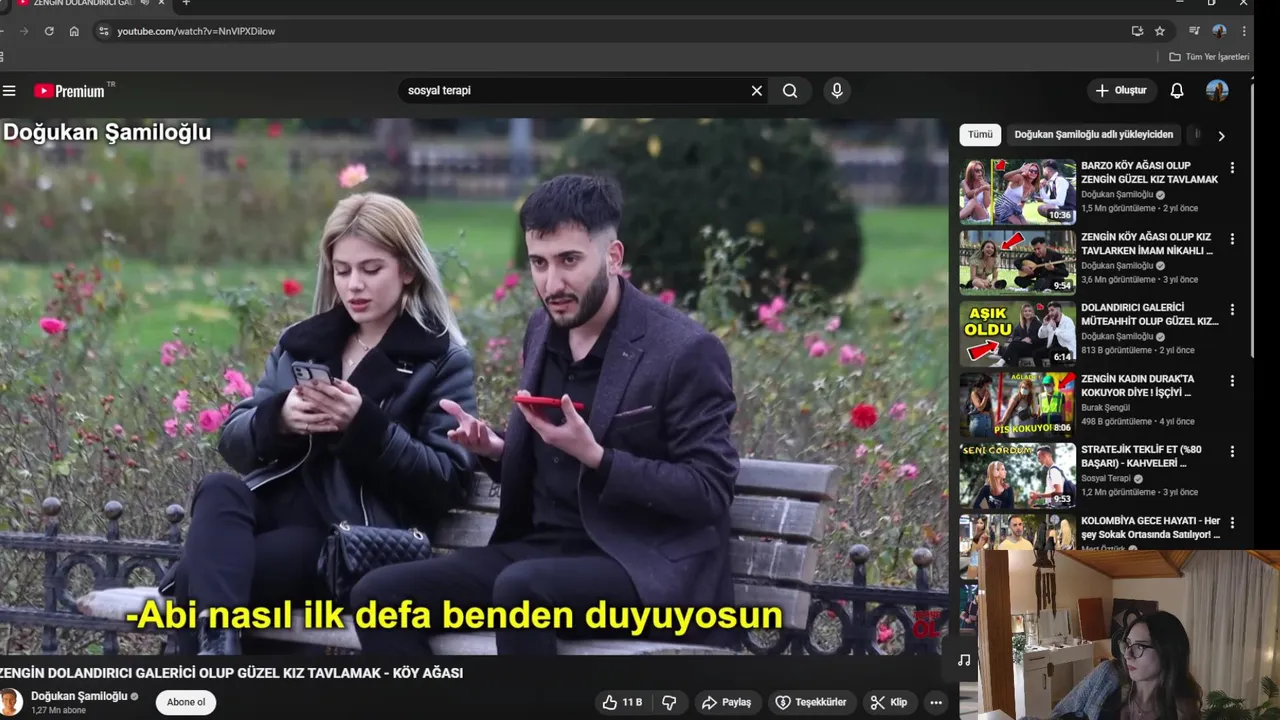Show next filter chips arrow
Screen dimensions: 1280x720
click(1221, 136)
